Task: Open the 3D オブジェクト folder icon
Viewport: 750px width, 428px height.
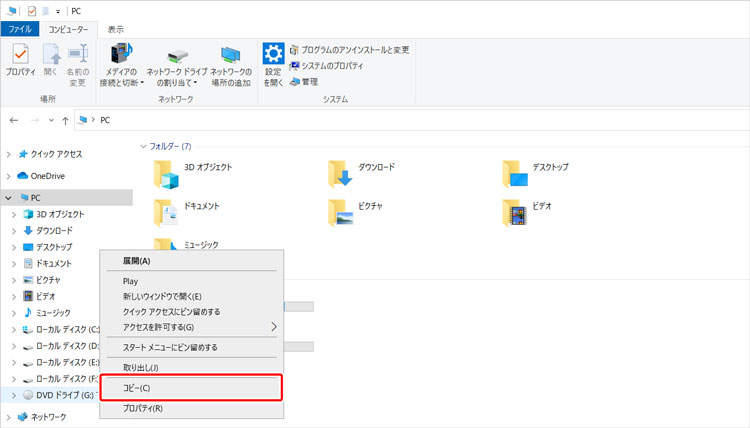Action: 166,175
